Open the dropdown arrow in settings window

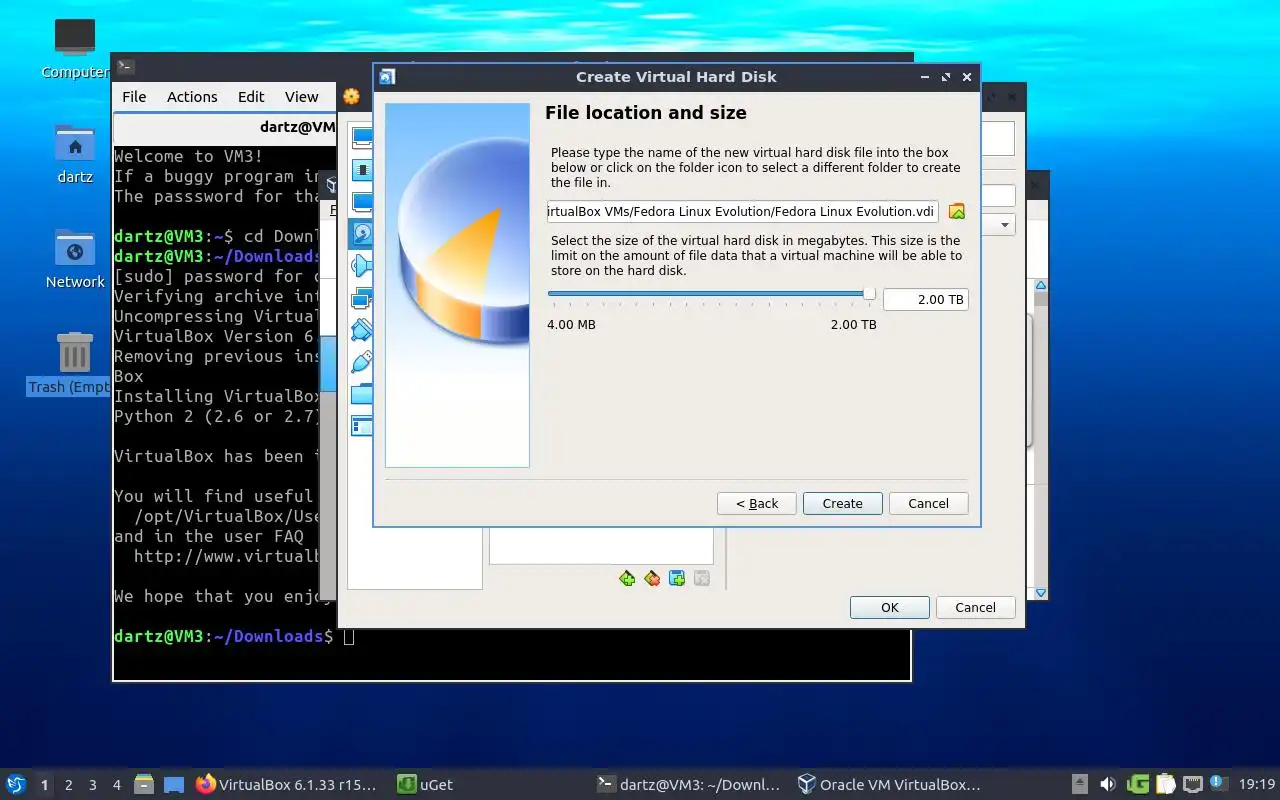click(1005, 225)
